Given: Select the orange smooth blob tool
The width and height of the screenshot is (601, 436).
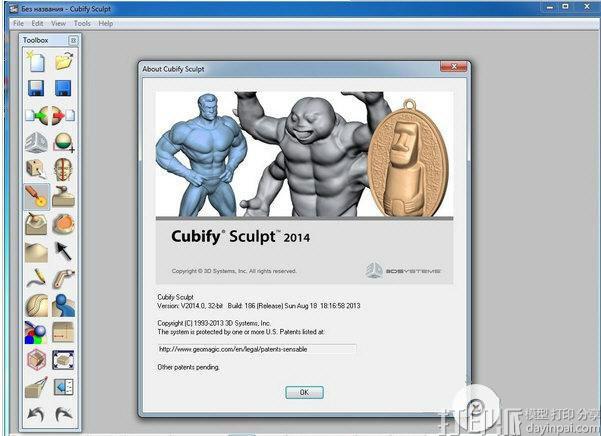Looking at the screenshot, I should pyautogui.click(x=64, y=224).
